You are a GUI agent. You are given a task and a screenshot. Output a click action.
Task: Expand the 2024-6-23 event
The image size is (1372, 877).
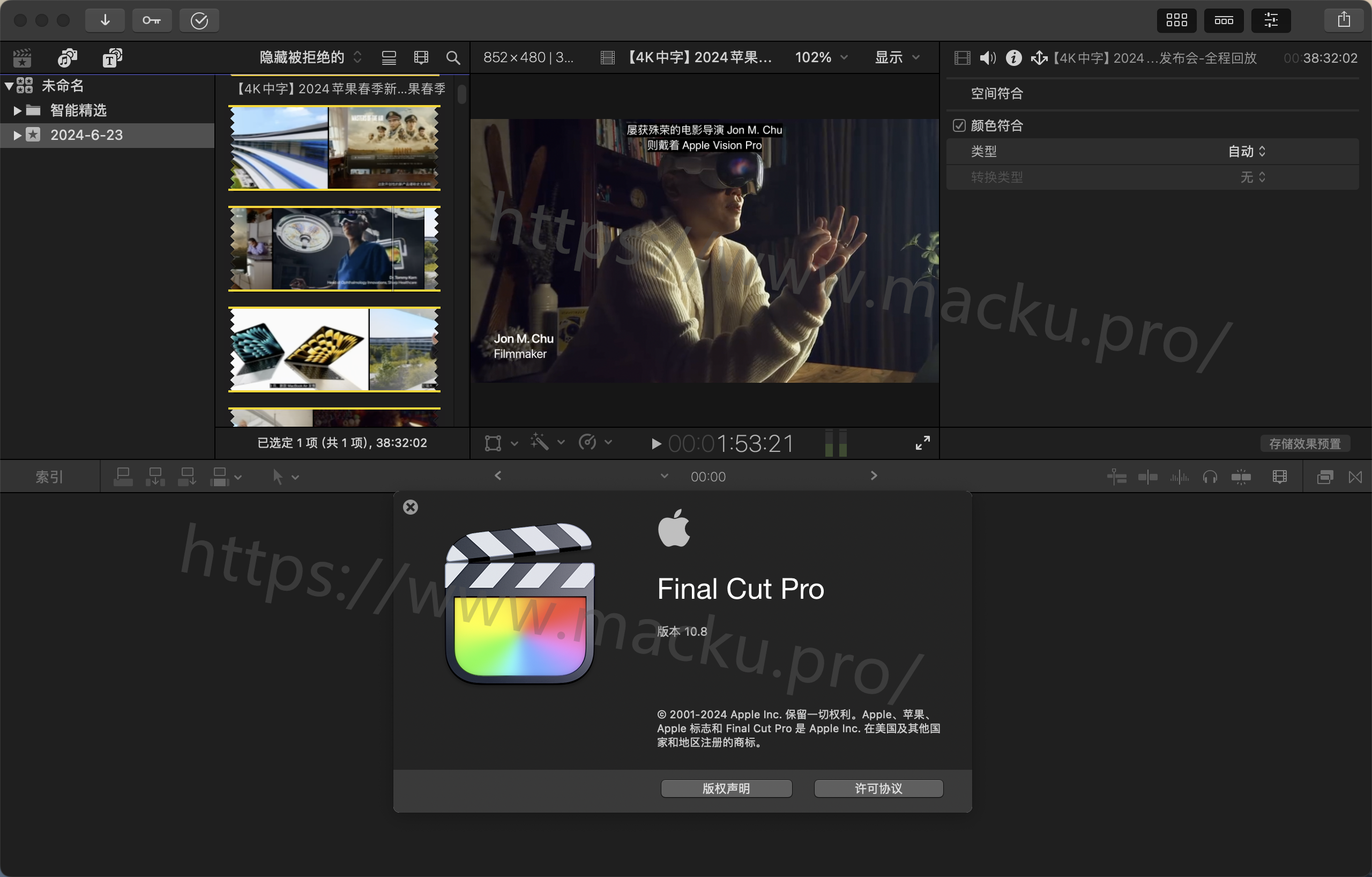pos(17,135)
